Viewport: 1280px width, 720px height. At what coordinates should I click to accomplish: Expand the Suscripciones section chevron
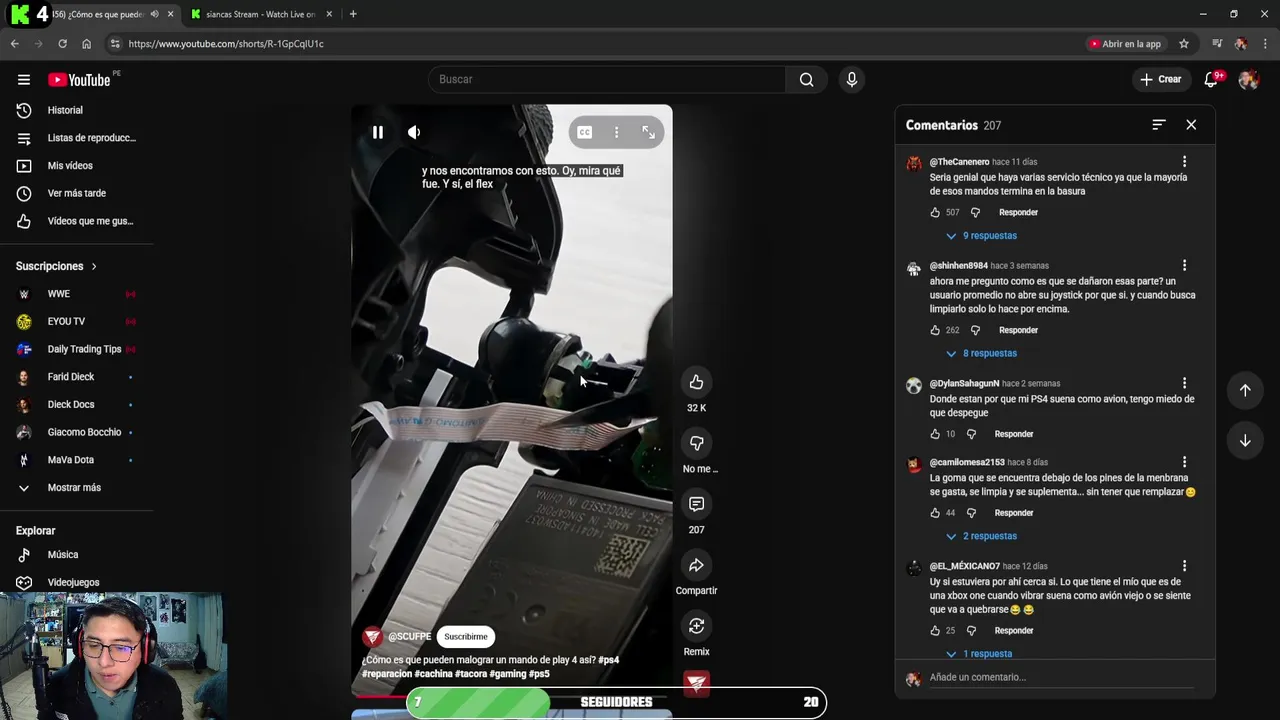94,267
